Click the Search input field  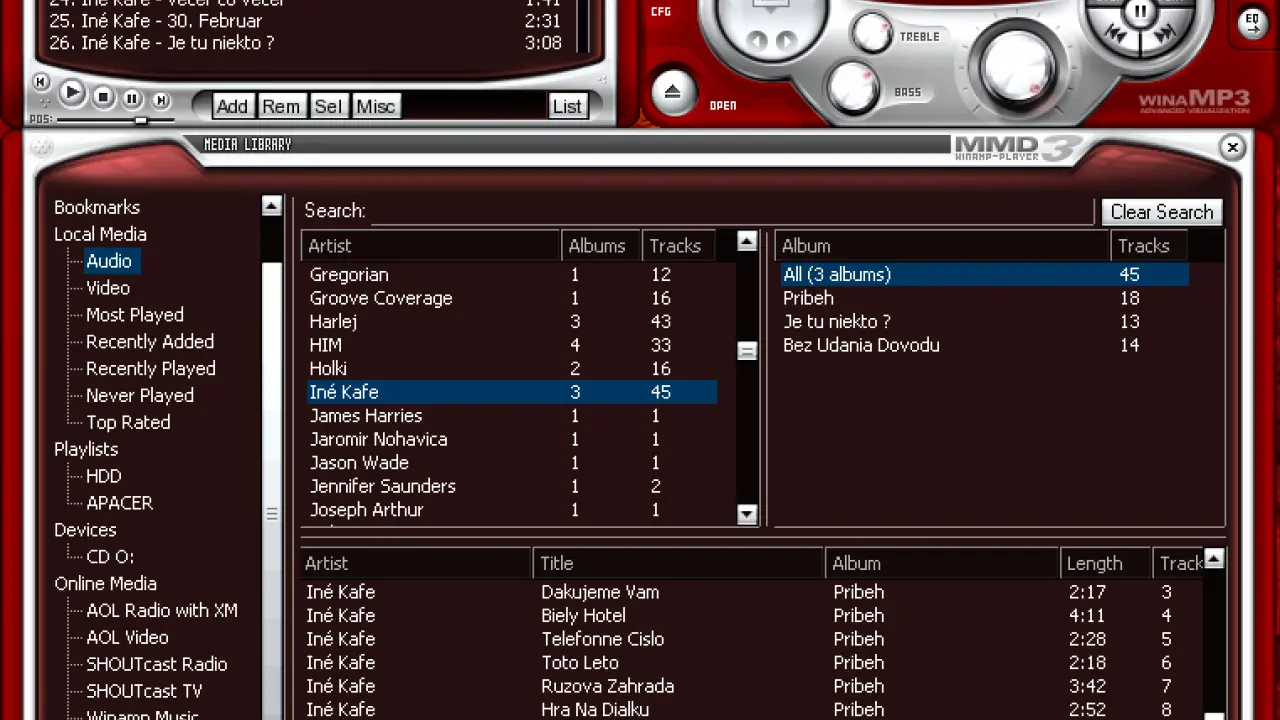(732, 211)
